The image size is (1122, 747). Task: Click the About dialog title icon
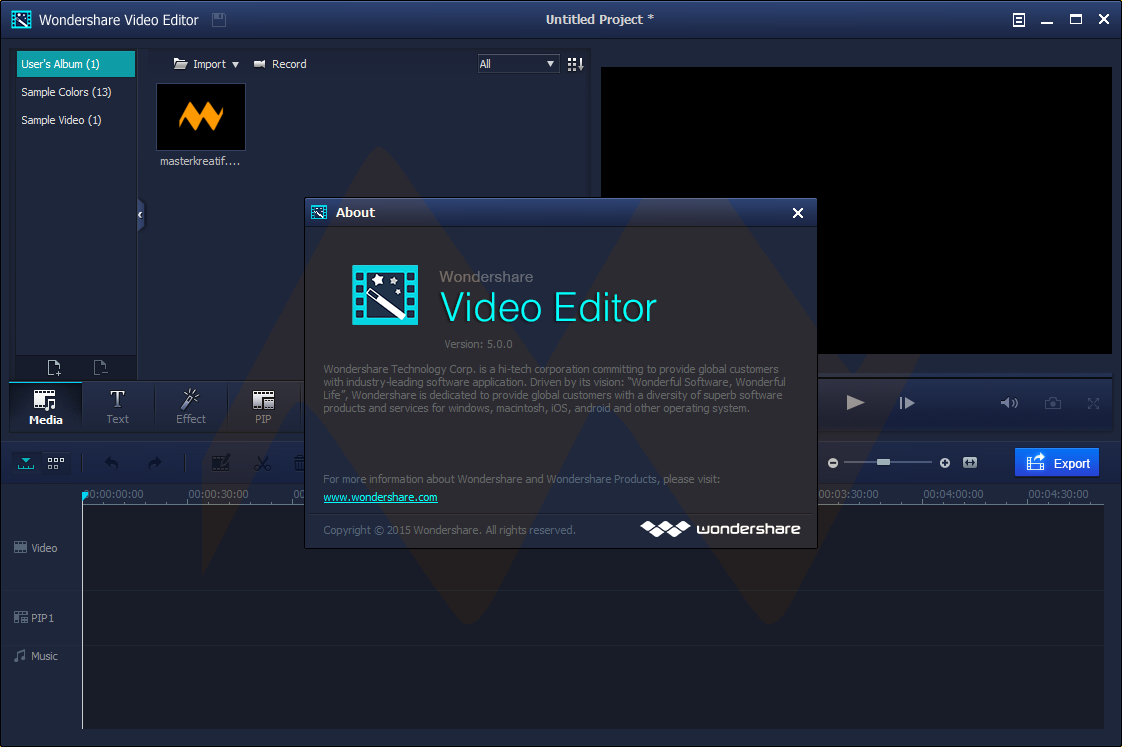pos(319,213)
